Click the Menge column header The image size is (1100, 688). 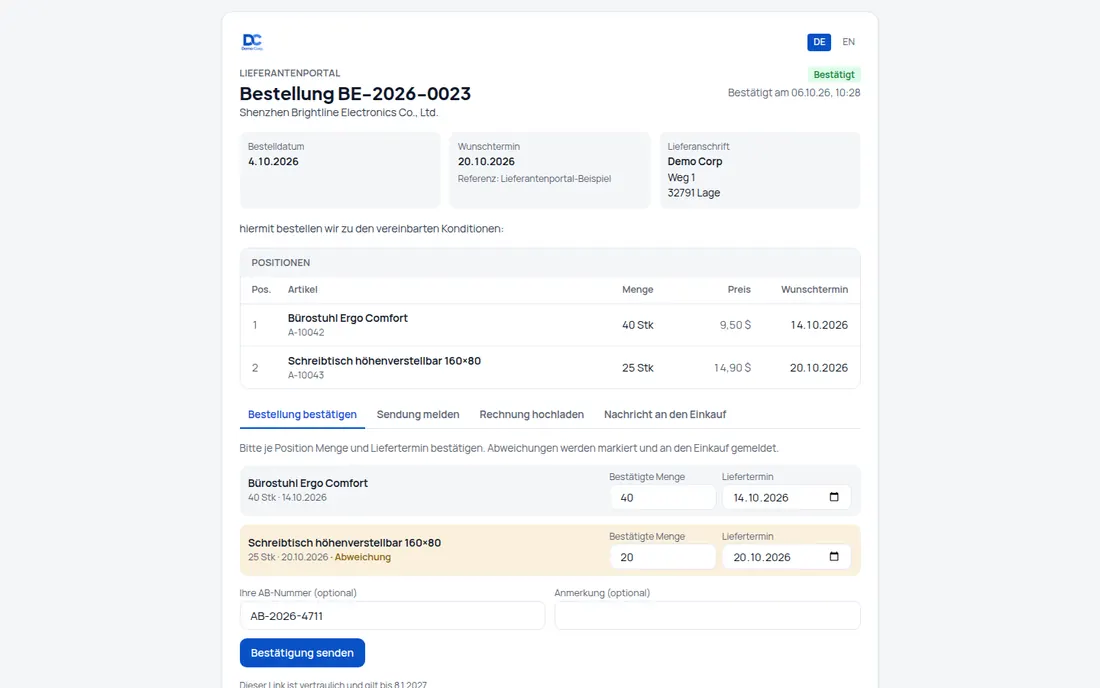(637, 289)
